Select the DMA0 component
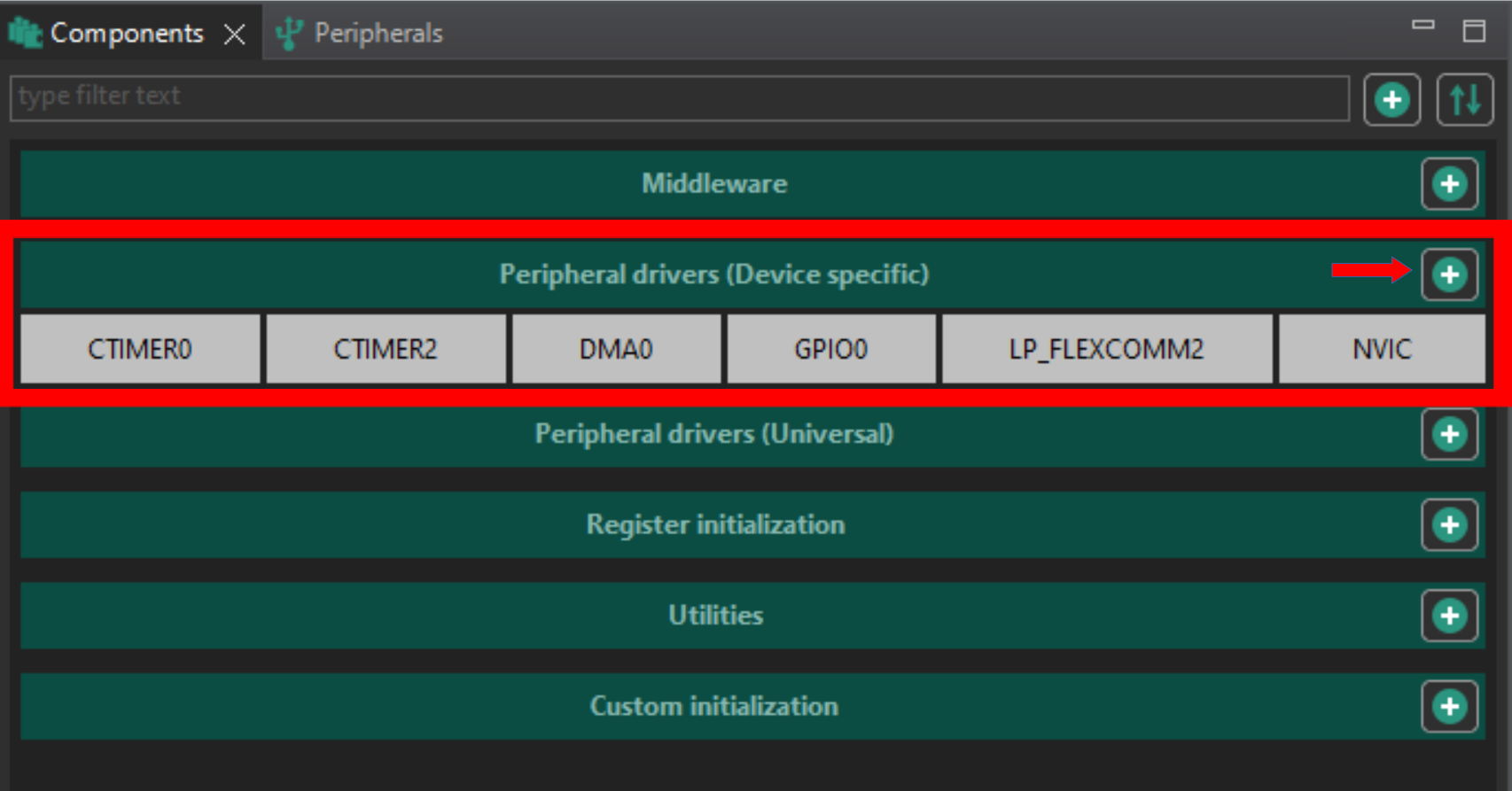1512x791 pixels. 616,349
